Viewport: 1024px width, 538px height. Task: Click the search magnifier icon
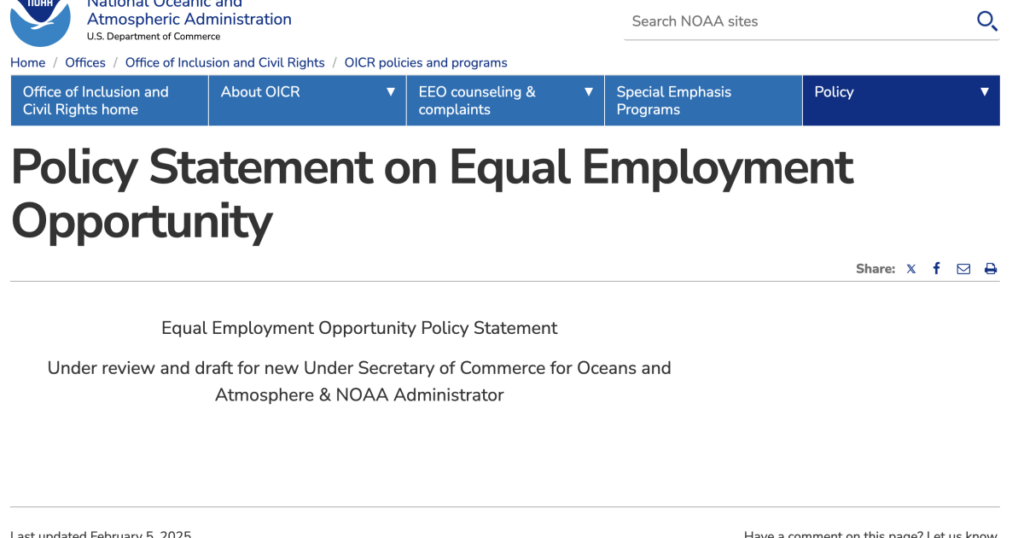987,21
